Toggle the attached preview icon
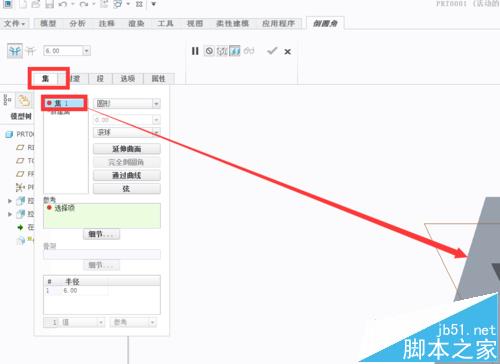Image resolution: width=500 pixels, height=364 pixels. tap(234, 51)
